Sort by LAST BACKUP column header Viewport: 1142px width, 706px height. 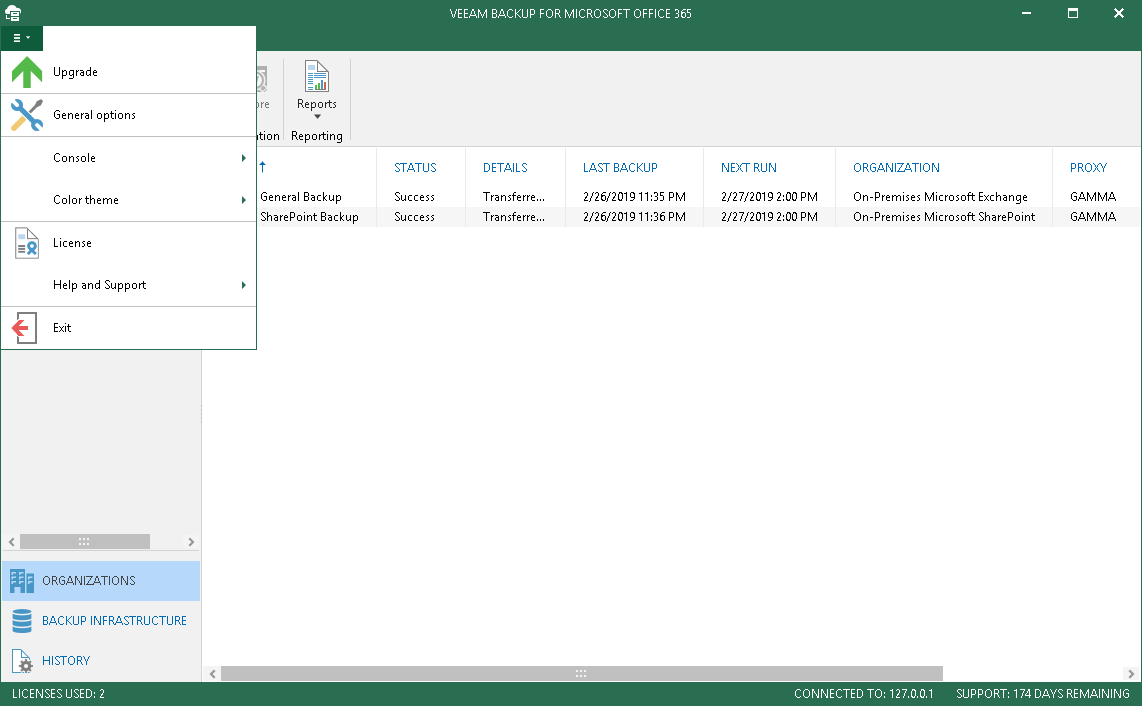click(x=620, y=168)
